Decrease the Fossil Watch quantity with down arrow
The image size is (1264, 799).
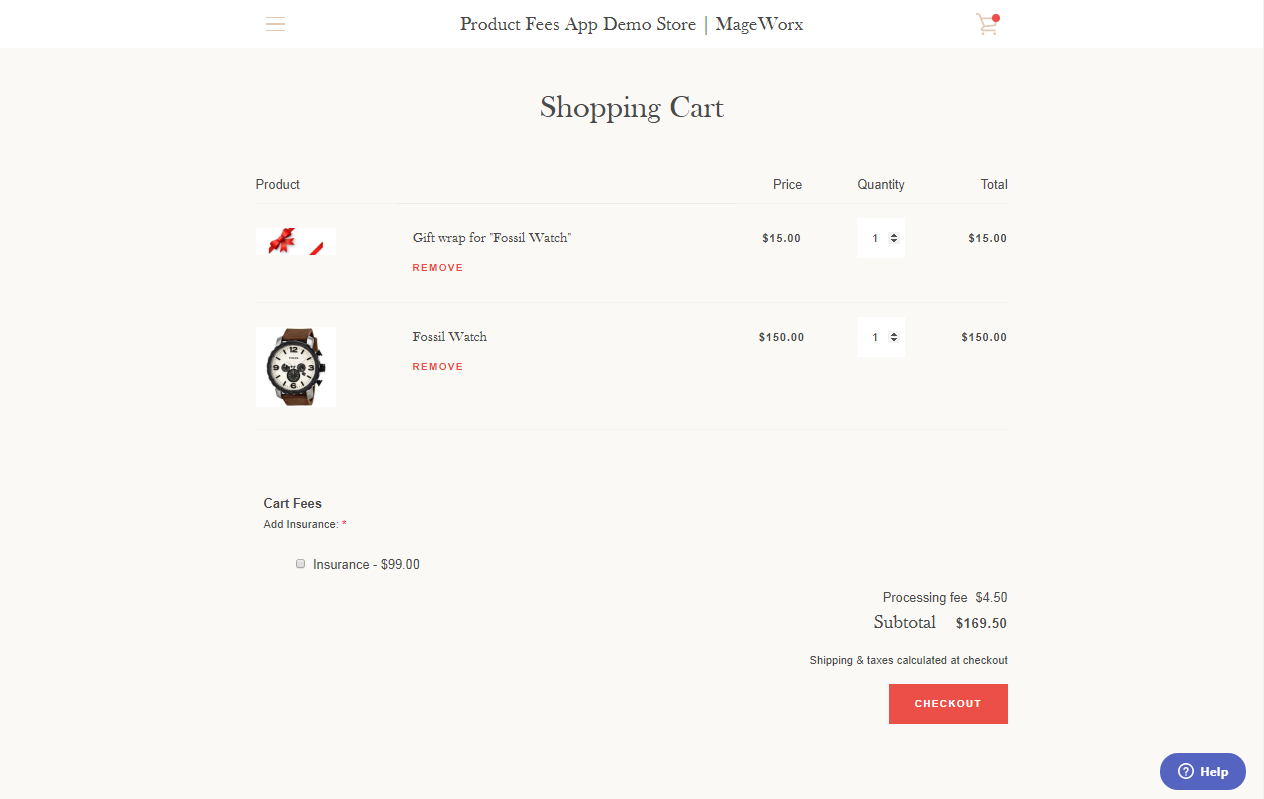coord(894,340)
